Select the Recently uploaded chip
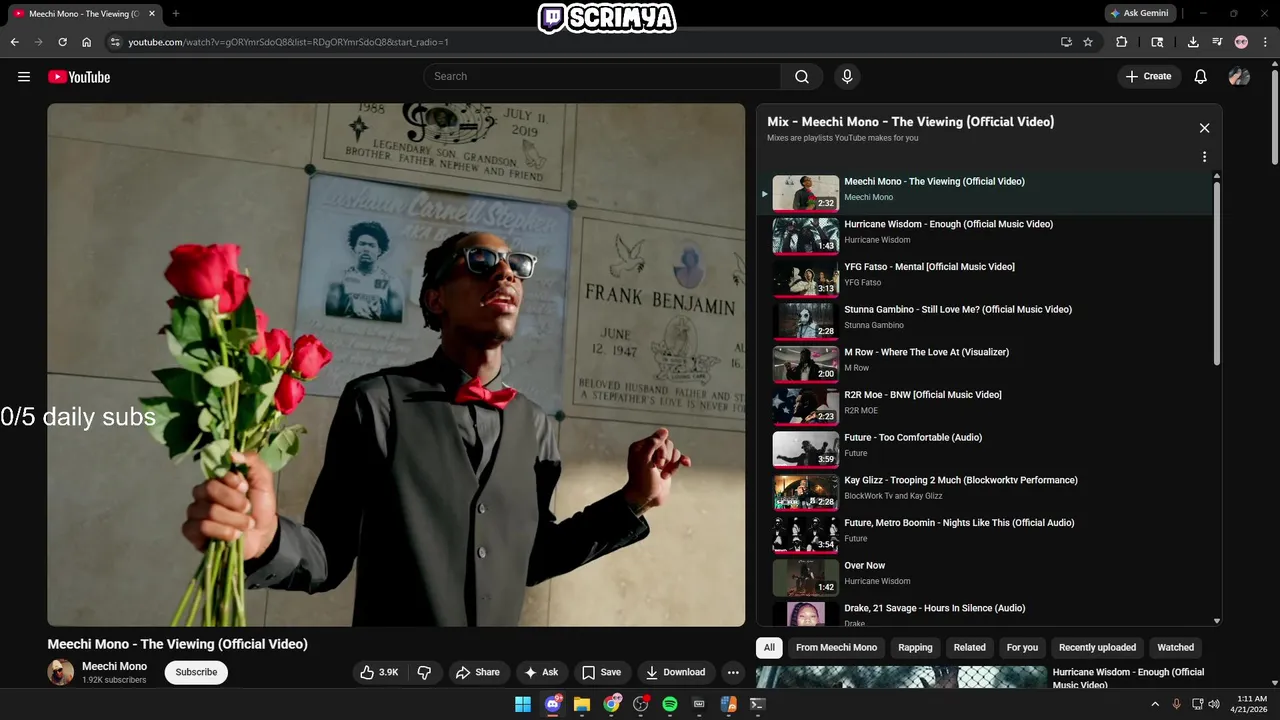Screen dimensions: 1280x720 [x=1097, y=647]
